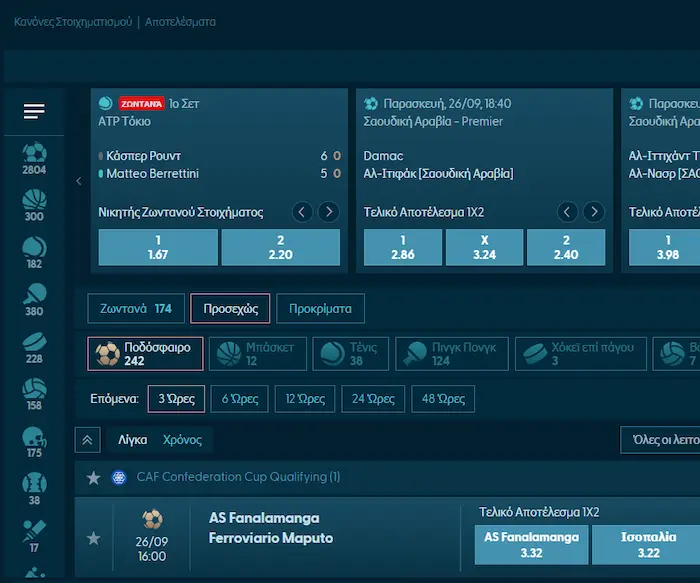
Task: Select the football icon showing 2804
Action: (x=34, y=158)
